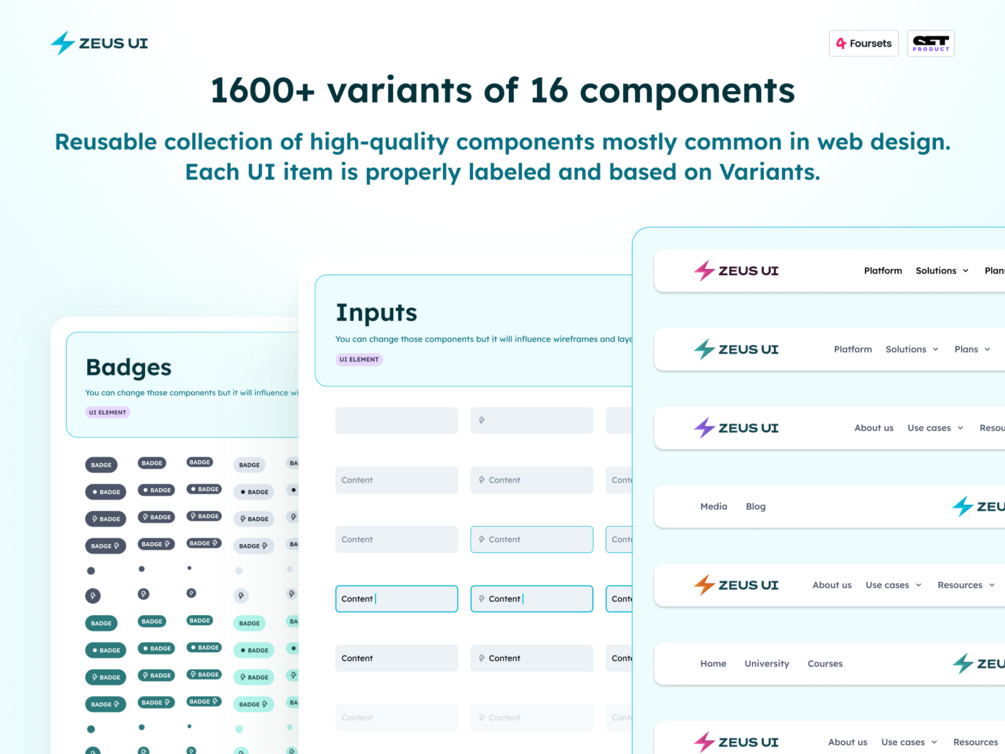This screenshot has width=1005, height=754.
Task: Open the Set Product logo badge
Action: point(931,44)
